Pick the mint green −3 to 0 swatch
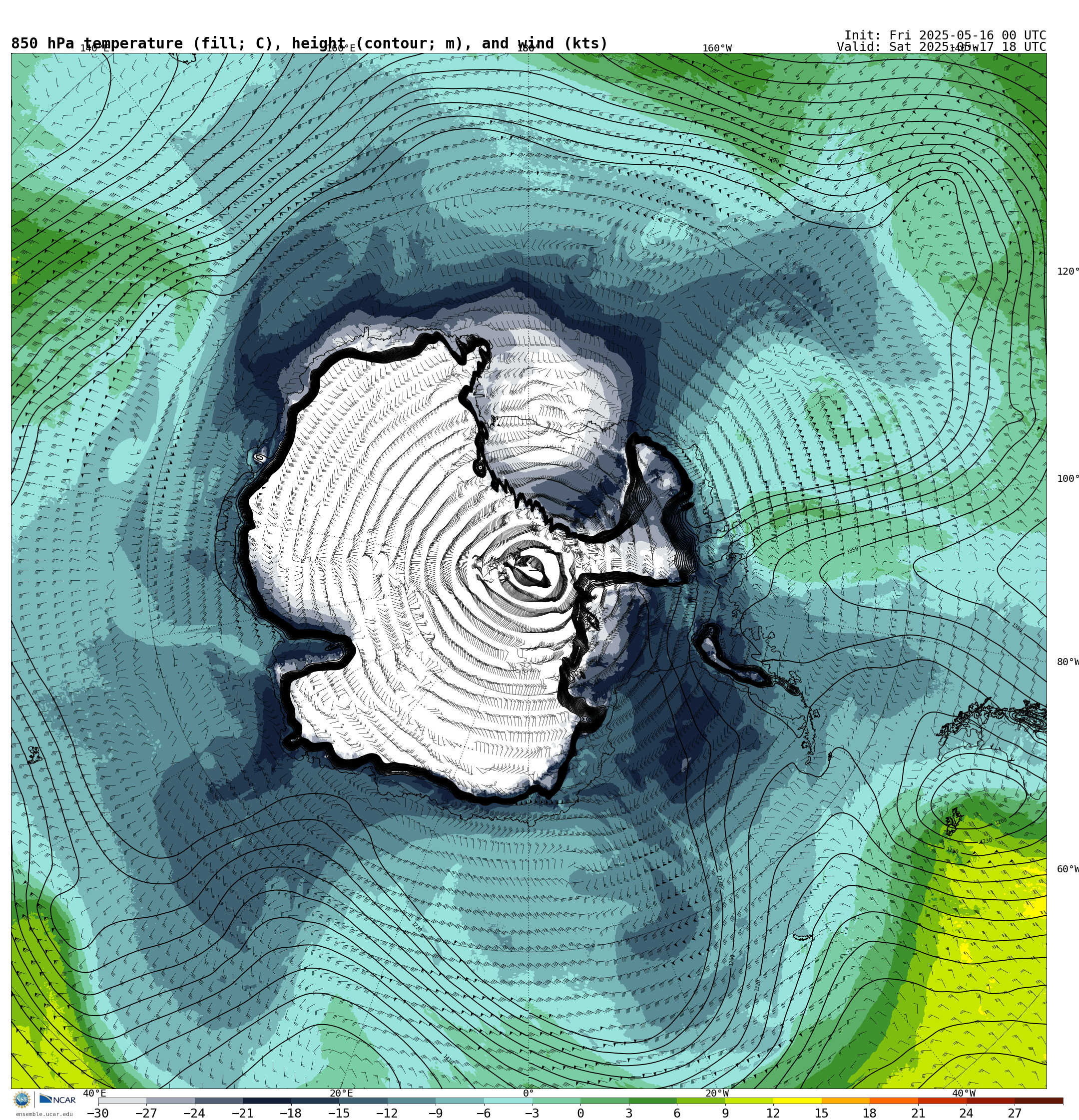1079x1120 pixels. tap(556, 1101)
